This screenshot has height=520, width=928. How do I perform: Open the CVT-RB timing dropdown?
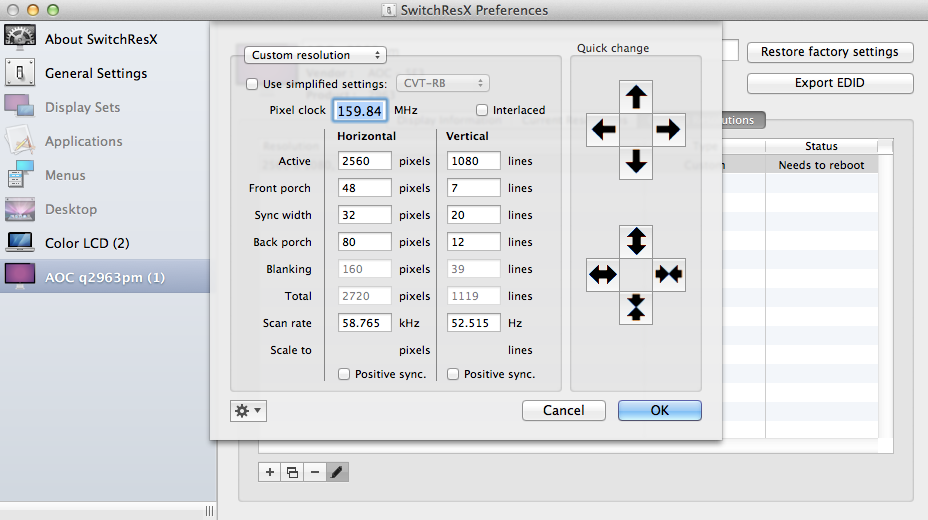443,83
